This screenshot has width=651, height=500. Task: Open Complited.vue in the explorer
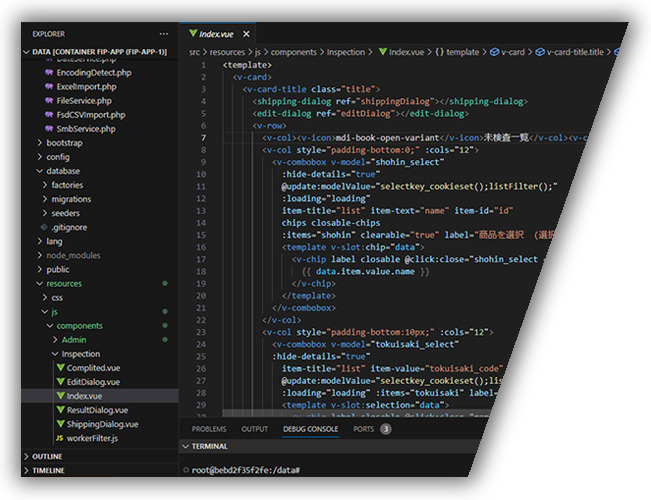[x=93, y=368]
